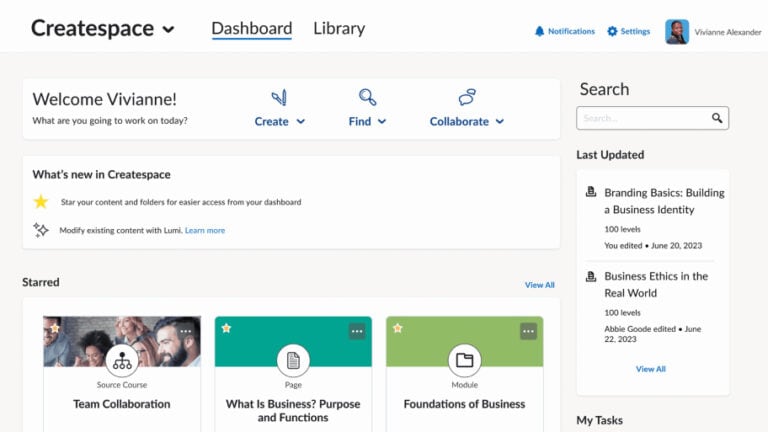Click the Notifications link text
Screen dimensions: 768x432
pos(571,31)
